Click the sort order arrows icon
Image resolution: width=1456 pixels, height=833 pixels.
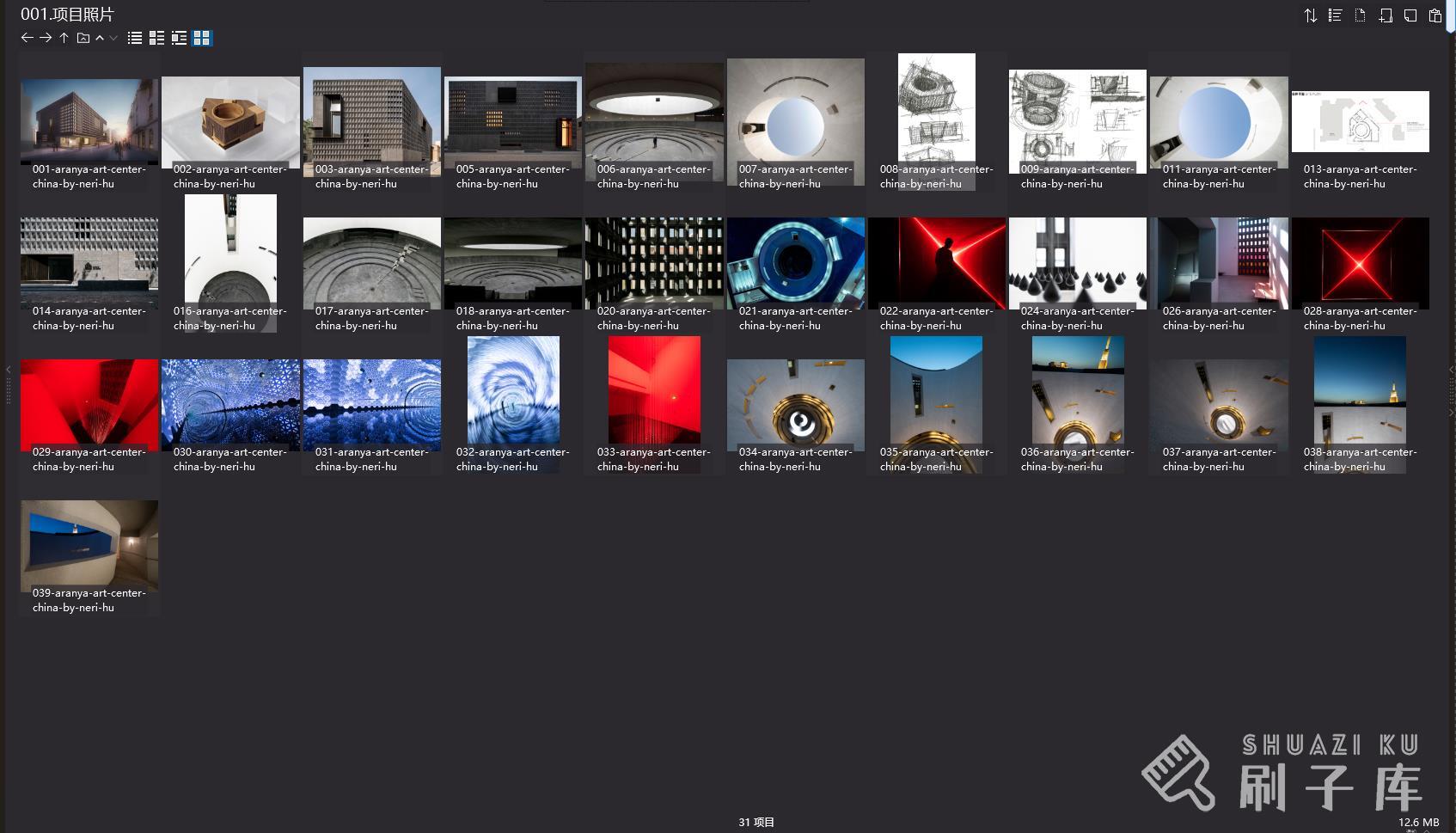tap(1310, 15)
